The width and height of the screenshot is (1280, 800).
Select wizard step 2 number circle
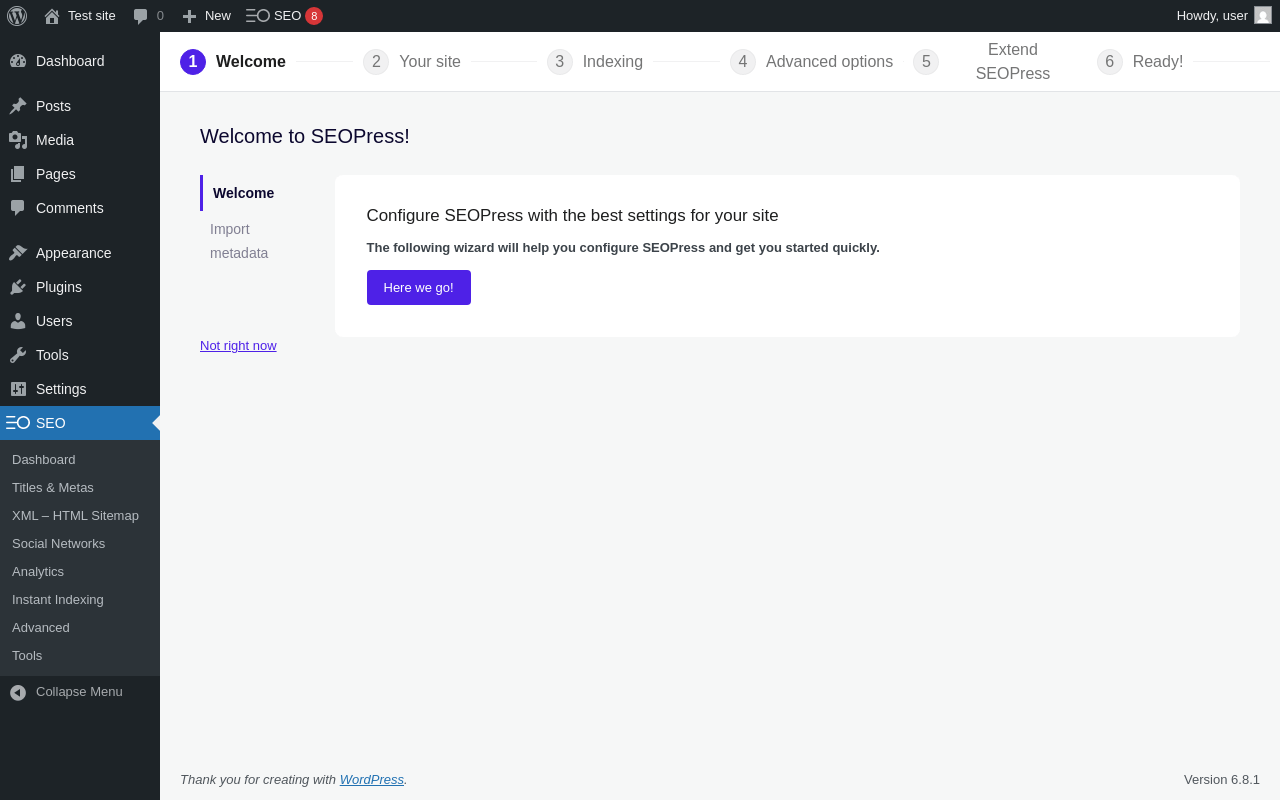[376, 62]
